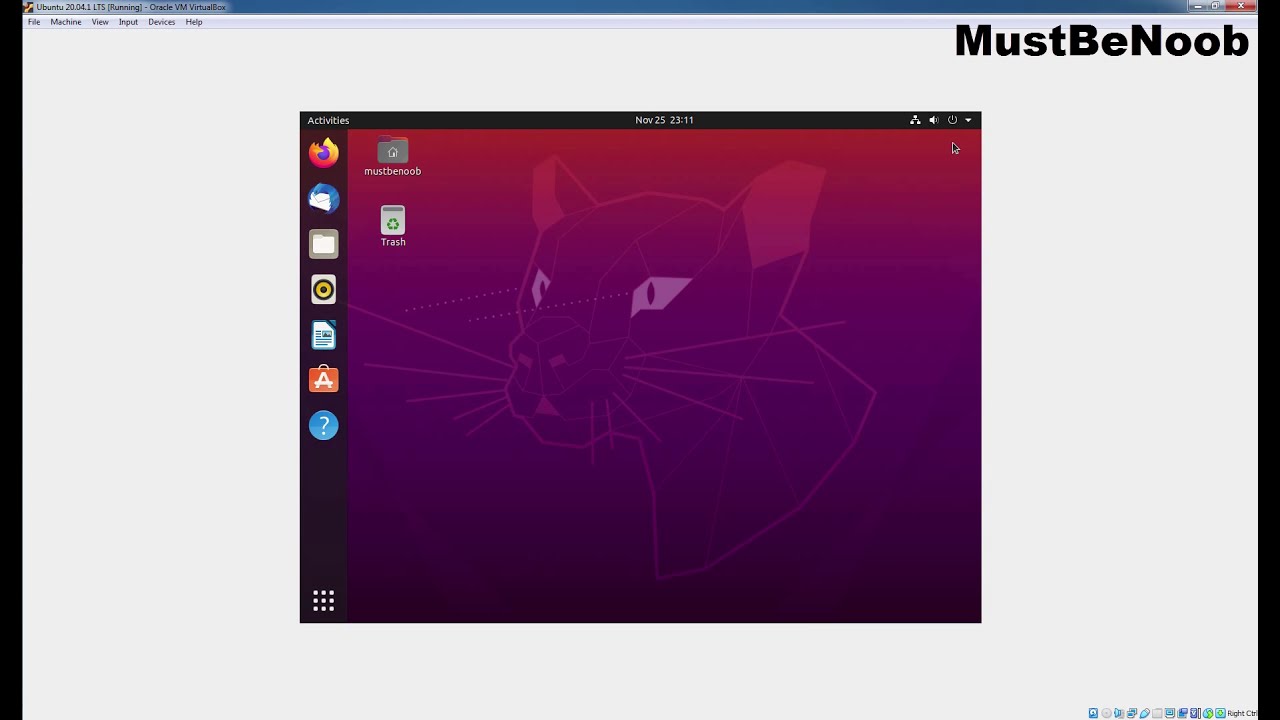This screenshot has width=1280, height=720.
Task: Open the VirtualBox Machine menu
Action: point(66,22)
